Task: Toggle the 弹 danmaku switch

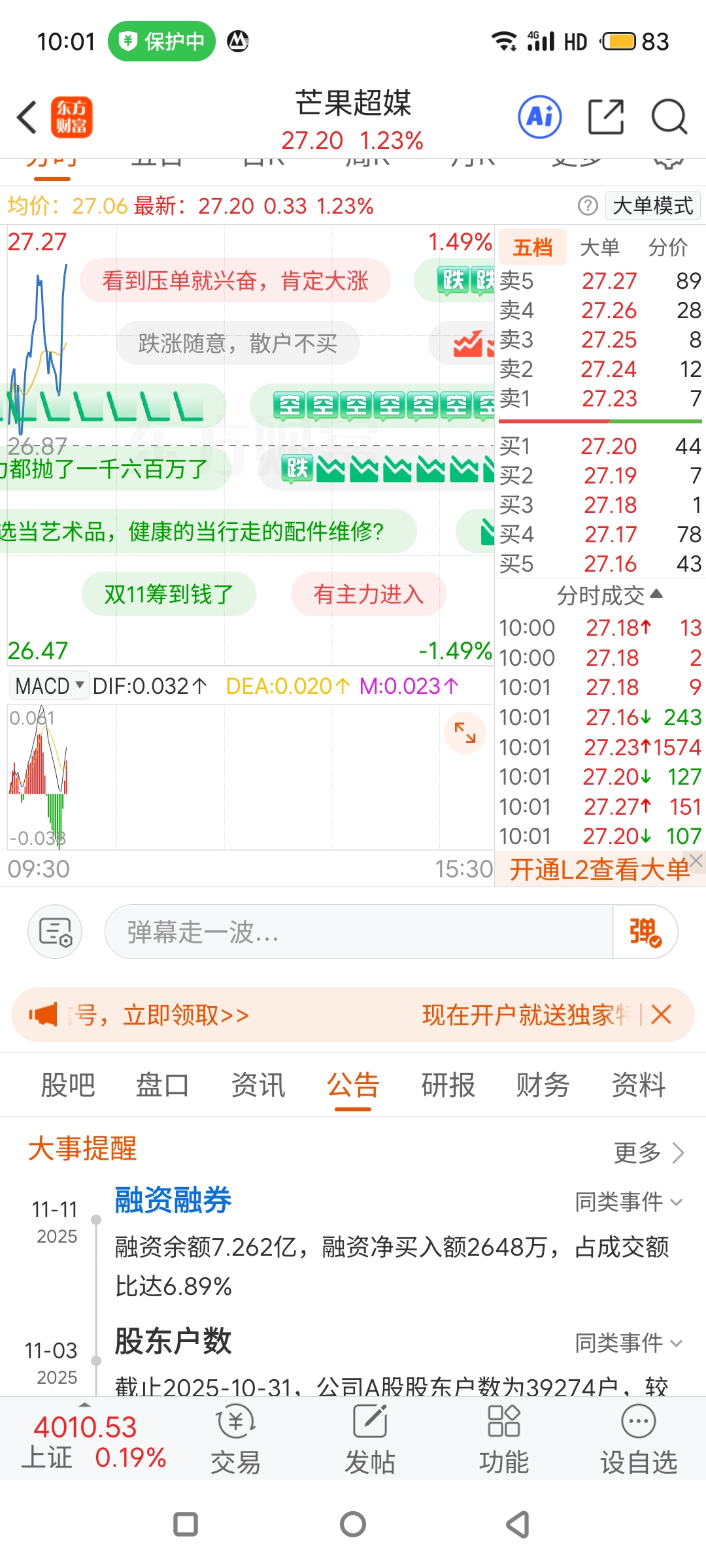Action: pos(645,932)
